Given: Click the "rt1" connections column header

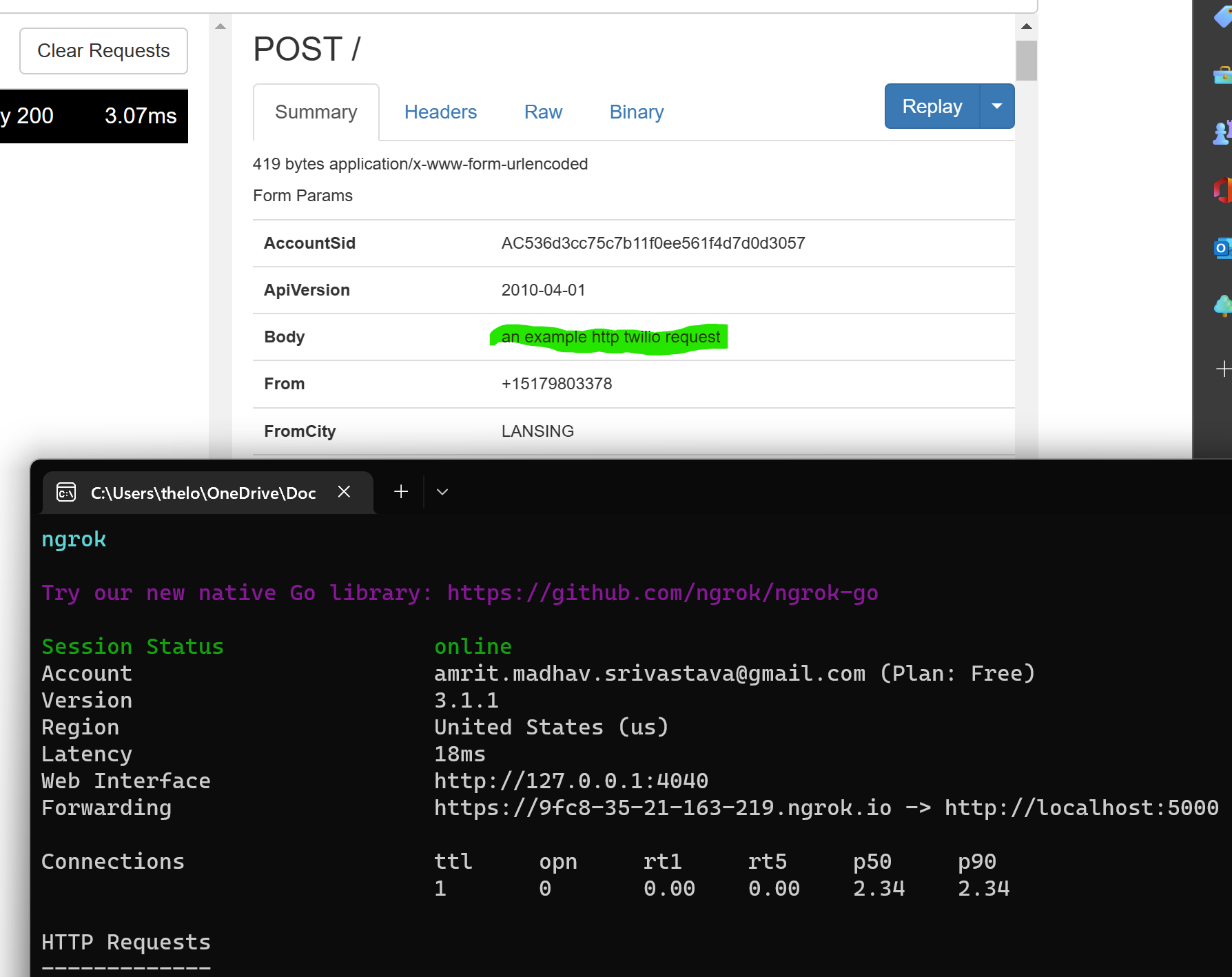Looking at the screenshot, I should (x=663, y=861).
